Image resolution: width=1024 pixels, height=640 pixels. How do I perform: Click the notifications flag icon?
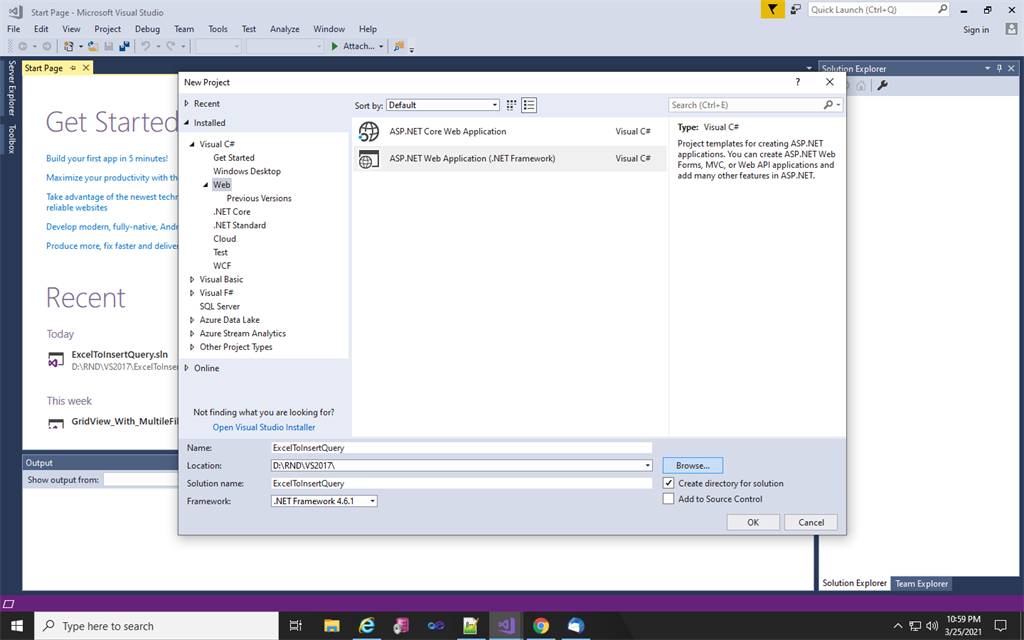pyautogui.click(x=773, y=9)
